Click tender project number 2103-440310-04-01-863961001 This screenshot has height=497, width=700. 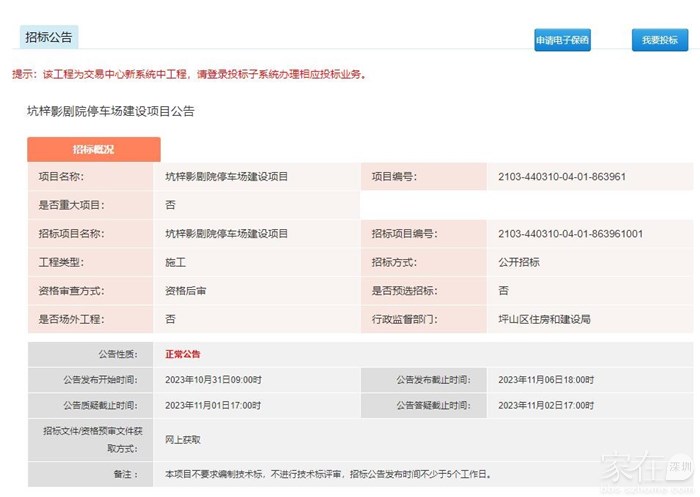[x=570, y=234]
